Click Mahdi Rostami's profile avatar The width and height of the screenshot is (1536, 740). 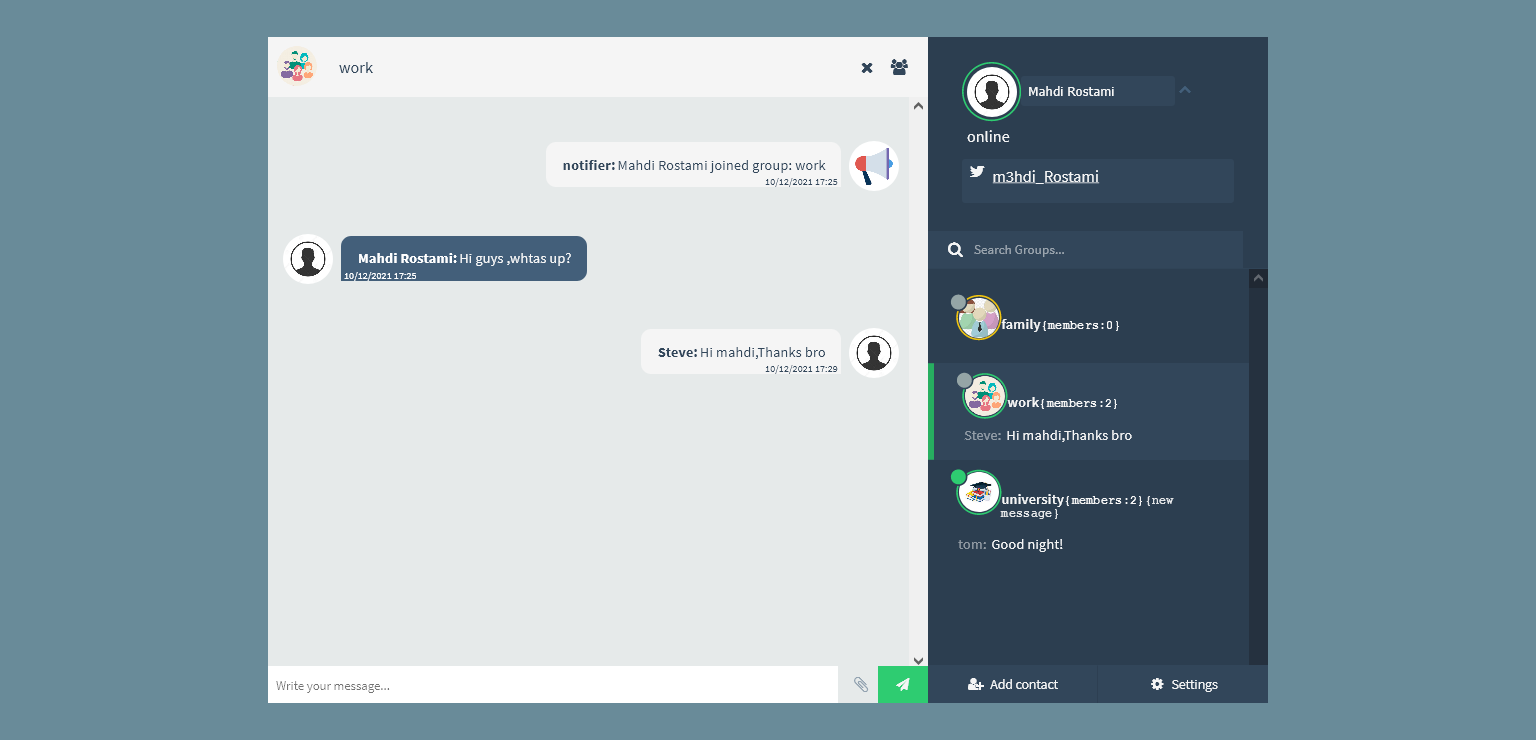point(991,92)
